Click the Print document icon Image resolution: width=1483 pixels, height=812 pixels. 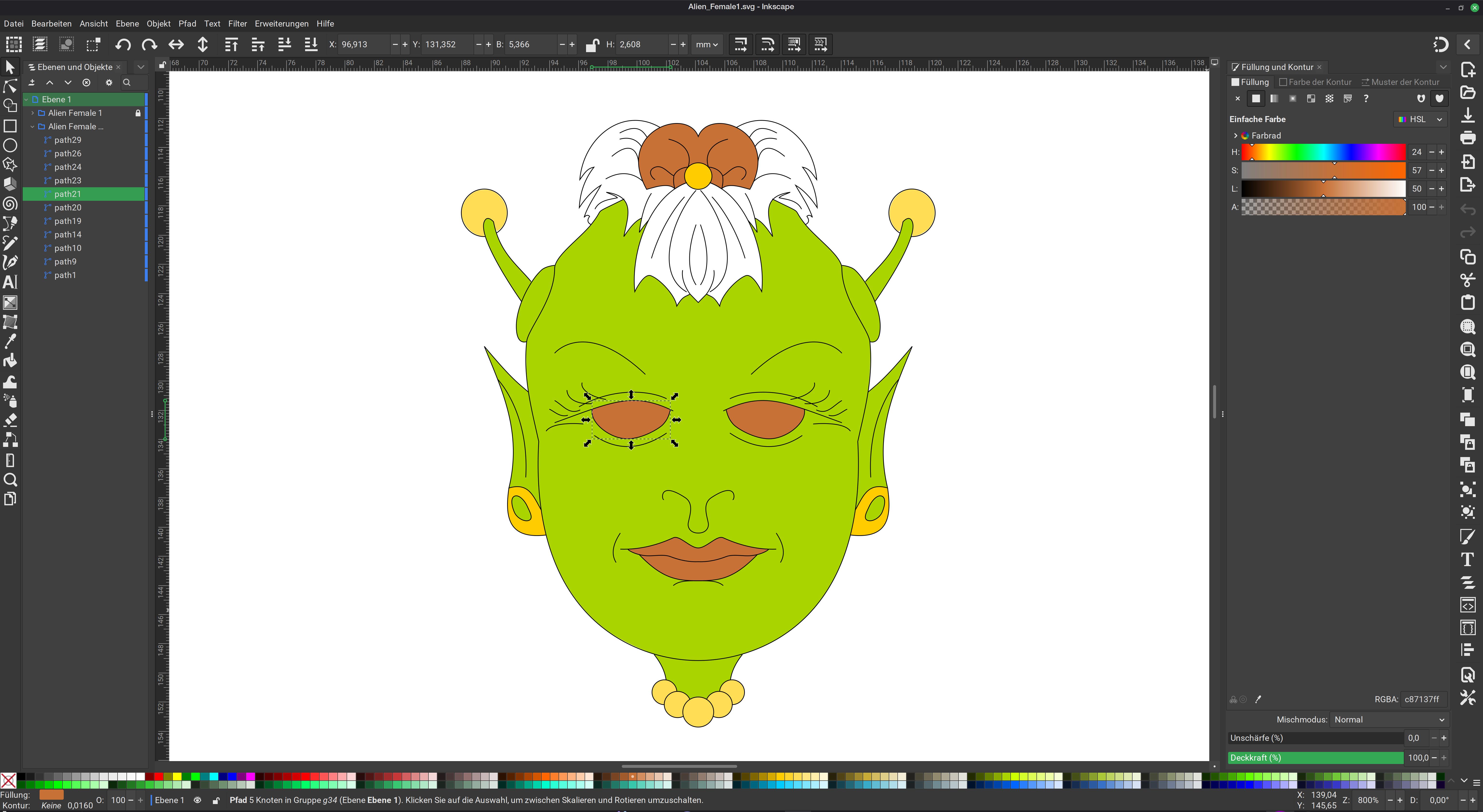[x=1468, y=138]
